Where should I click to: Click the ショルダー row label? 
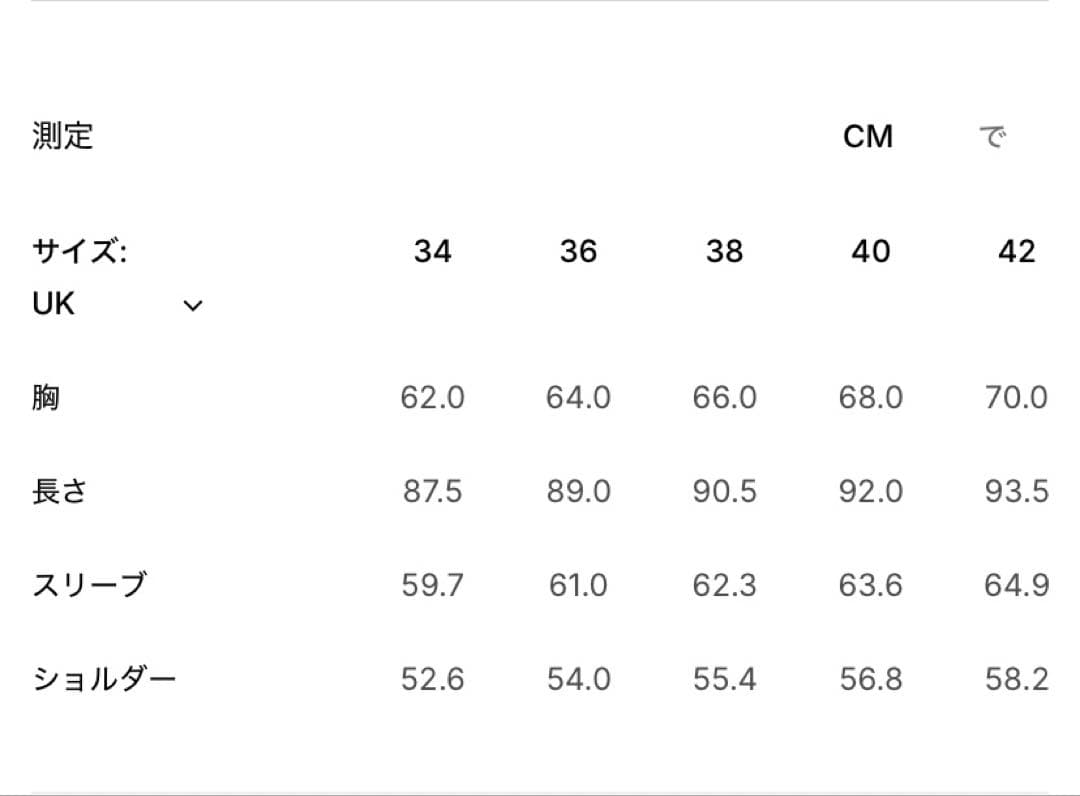tap(104, 680)
